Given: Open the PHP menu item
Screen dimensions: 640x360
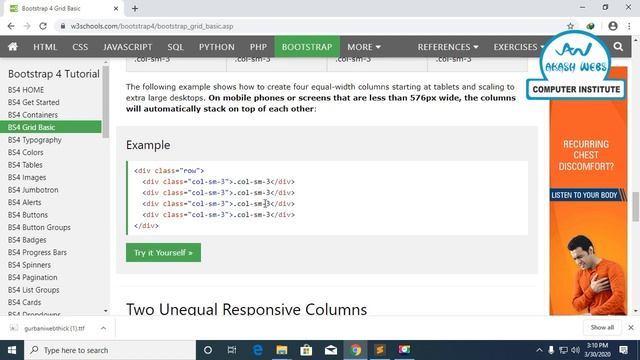Looking at the screenshot, I should click(258, 47).
